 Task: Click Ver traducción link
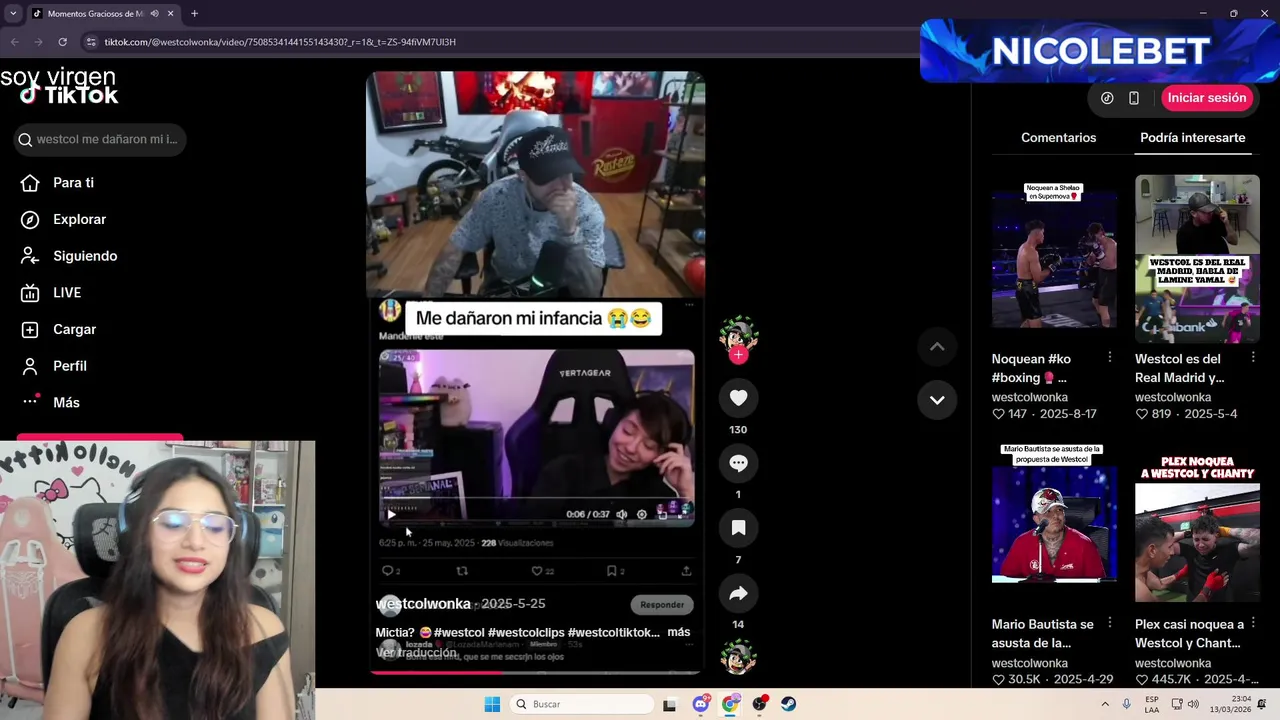(416, 652)
